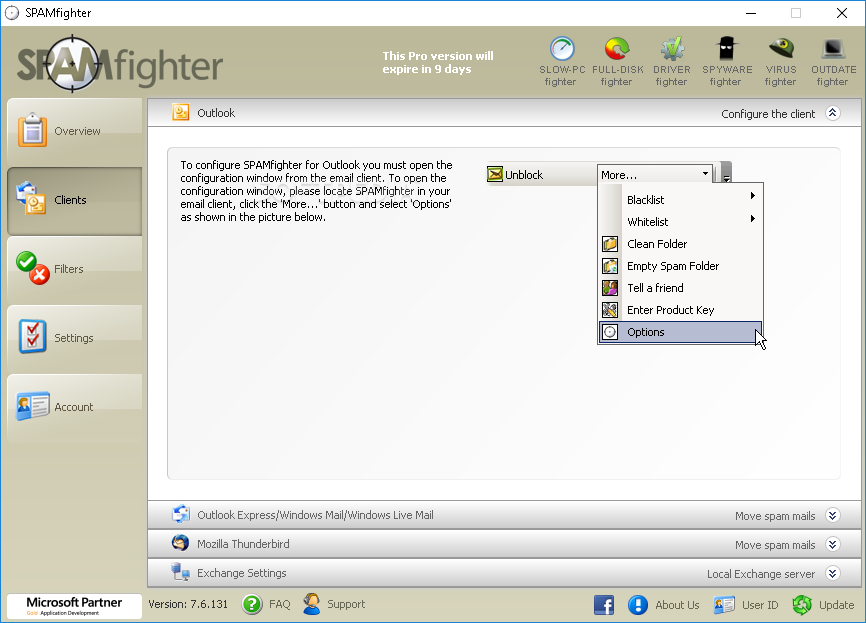Select Options in the More menu
The width and height of the screenshot is (866, 623).
click(x=680, y=332)
